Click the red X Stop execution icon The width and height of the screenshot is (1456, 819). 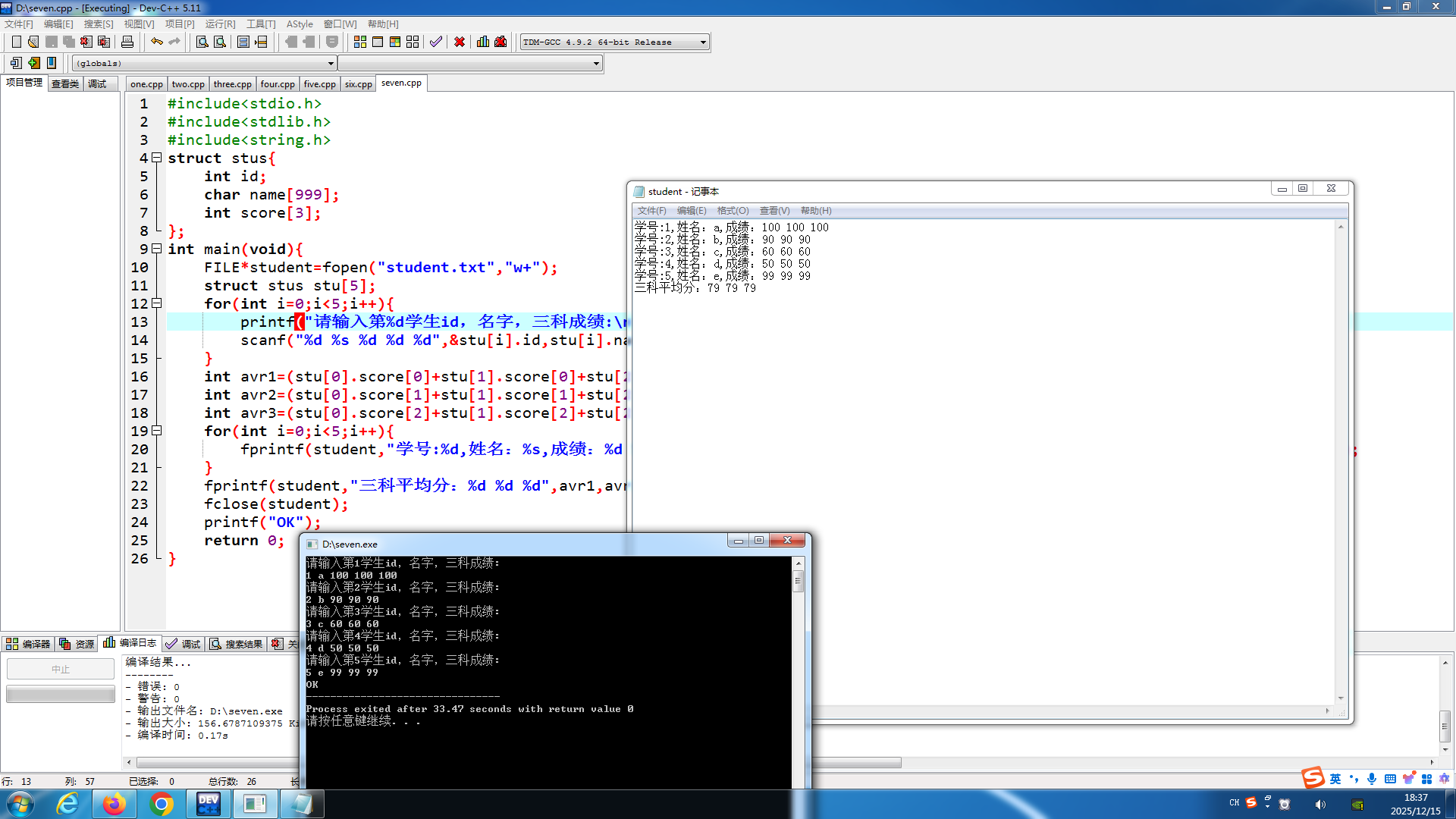point(460,42)
